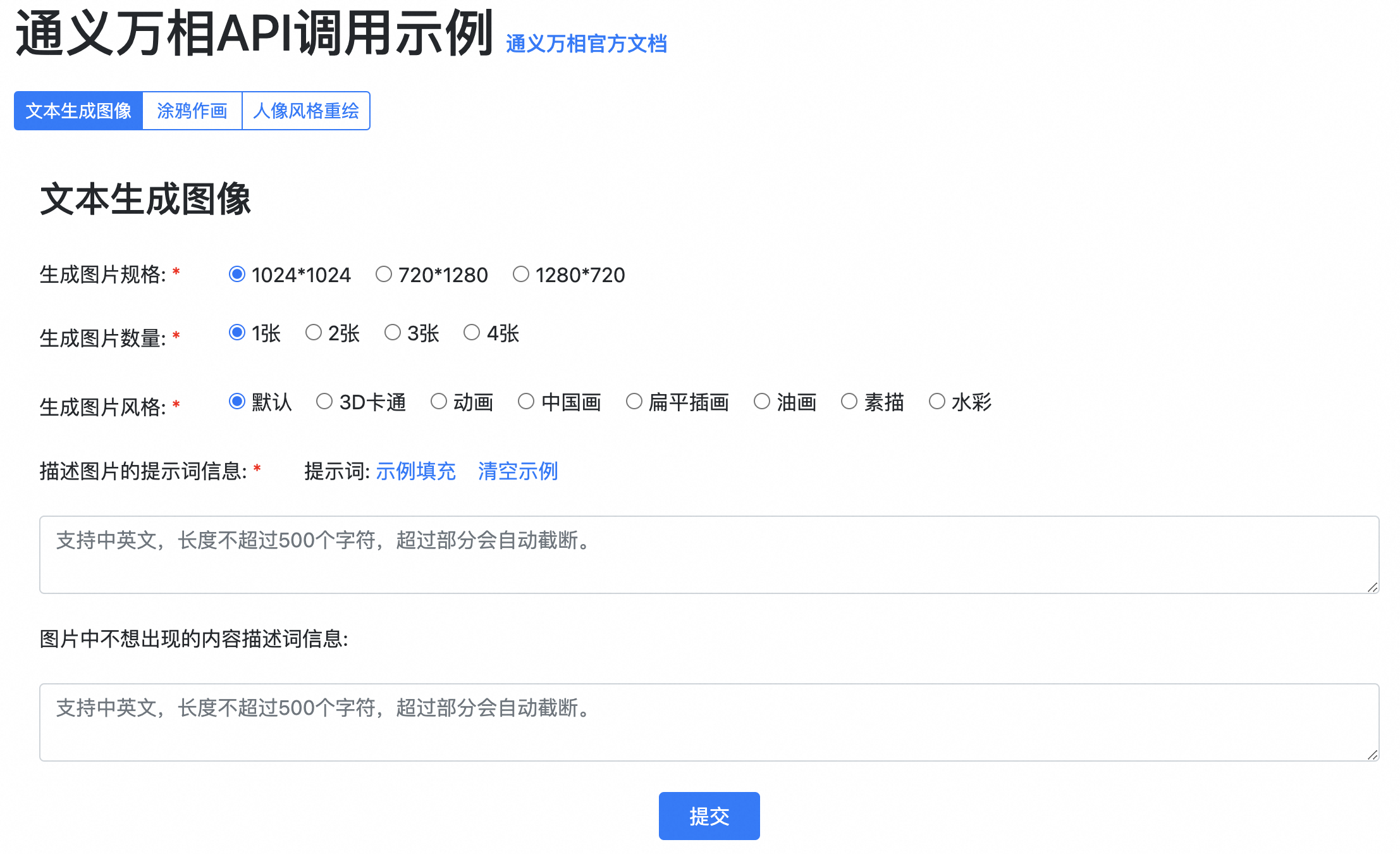Image resolution: width=1400 pixels, height=854 pixels.
Task: Click the resize handle of prompt text area
Action: click(1372, 587)
